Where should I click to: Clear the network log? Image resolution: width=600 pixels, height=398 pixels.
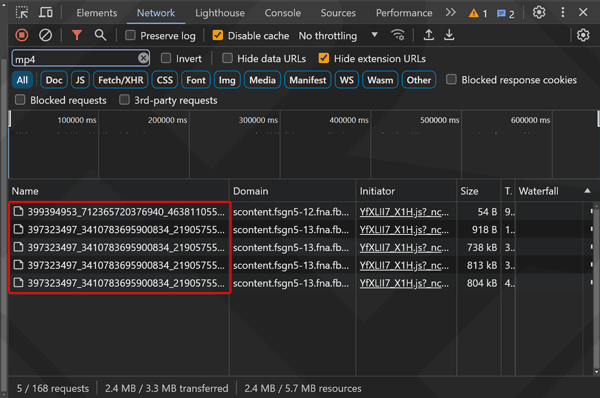45,36
